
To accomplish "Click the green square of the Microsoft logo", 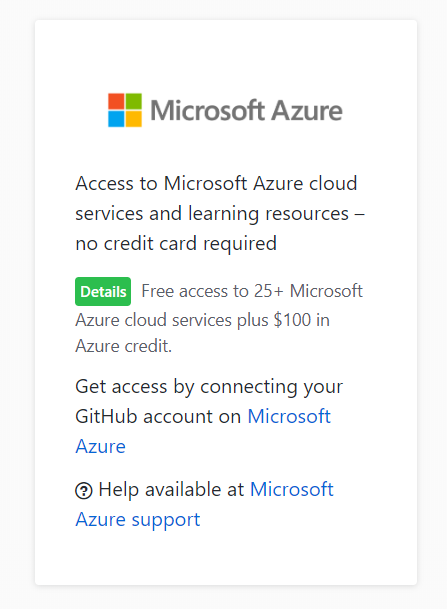I will click(x=134, y=101).
